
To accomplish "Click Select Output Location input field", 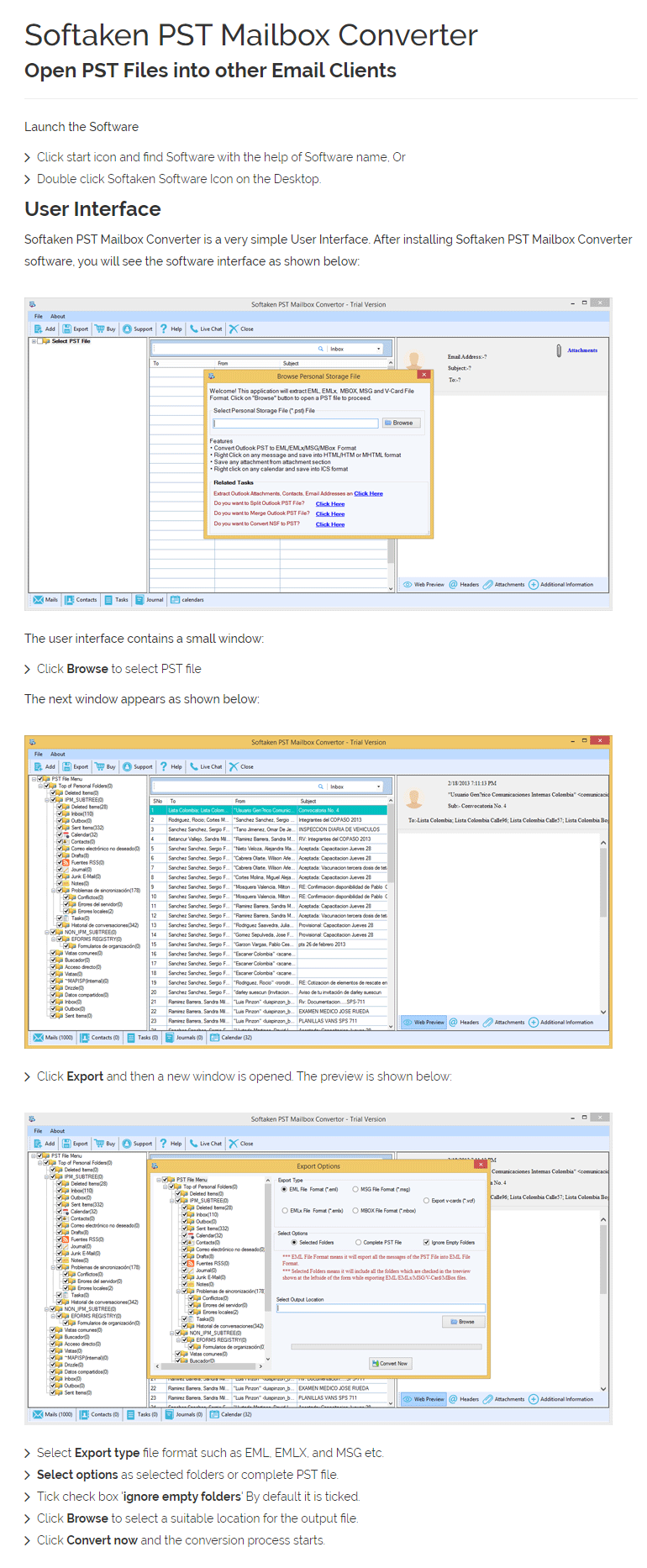I will [x=381, y=1308].
